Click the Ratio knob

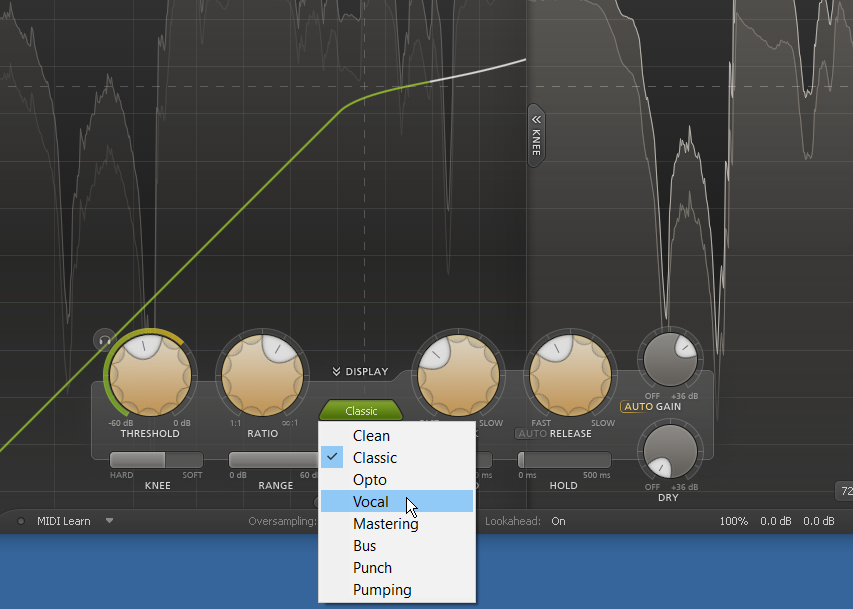pos(260,374)
